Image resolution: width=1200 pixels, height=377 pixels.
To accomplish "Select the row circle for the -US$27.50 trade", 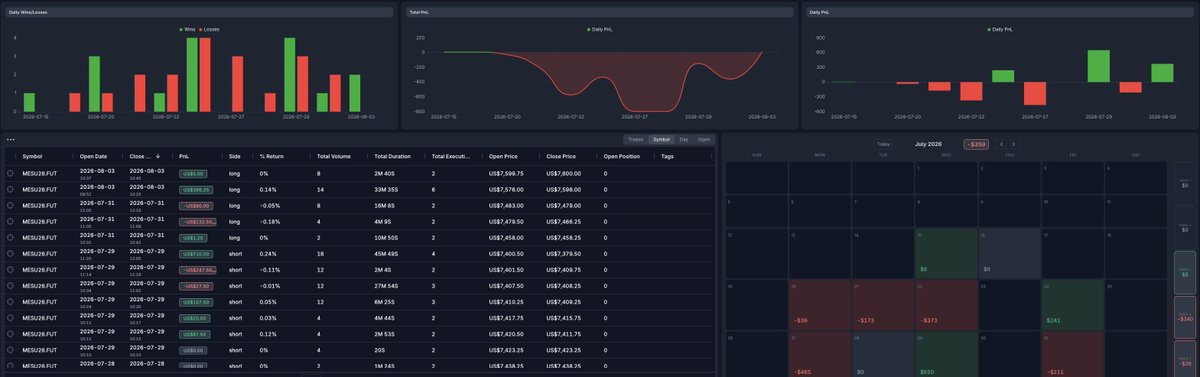I will tap(10, 285).
